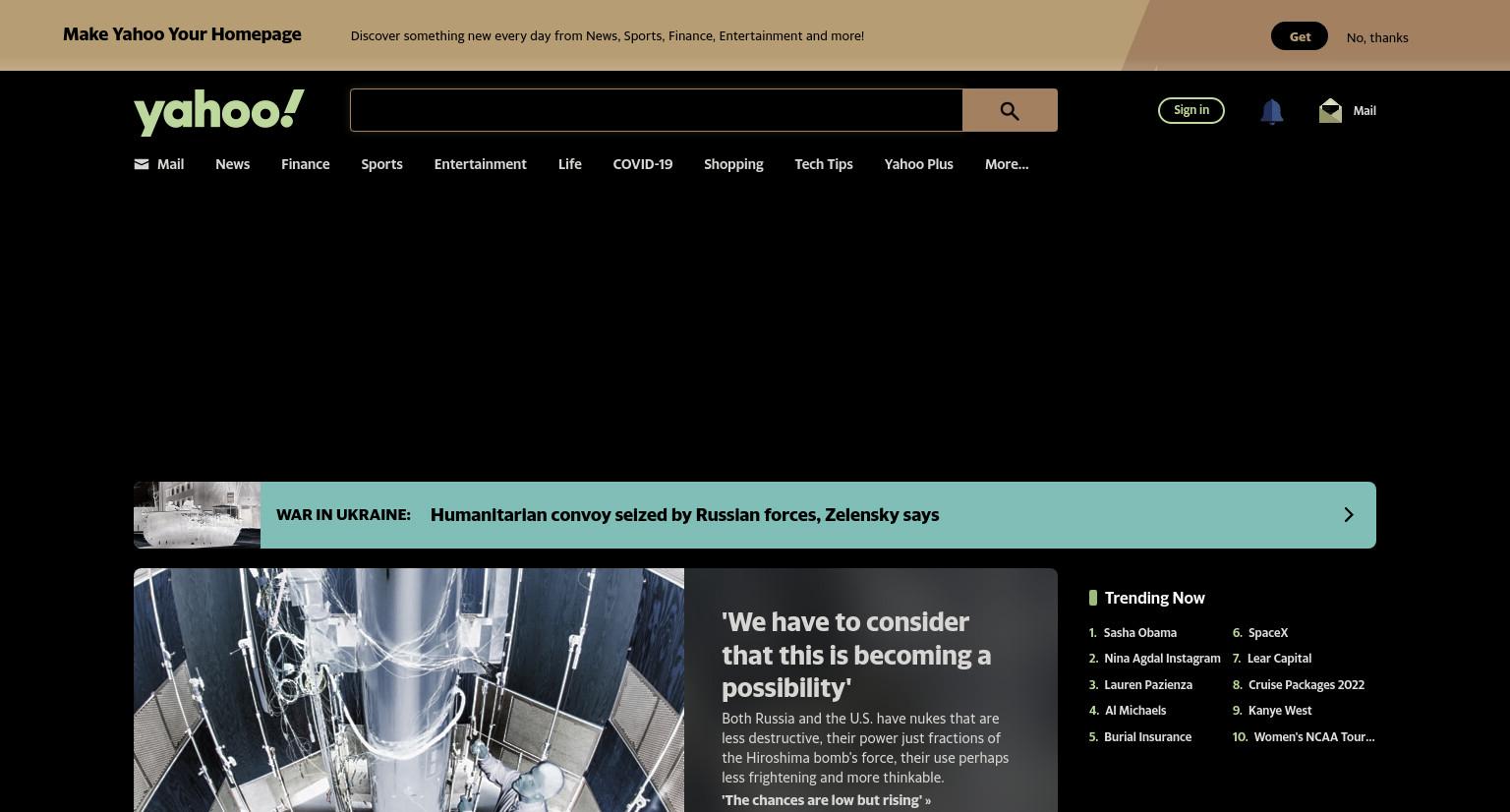Click the Mail text link beside header envelope
This screenshot has width=1510, height=812.
pyautogui.click(x=1365, y=111)
